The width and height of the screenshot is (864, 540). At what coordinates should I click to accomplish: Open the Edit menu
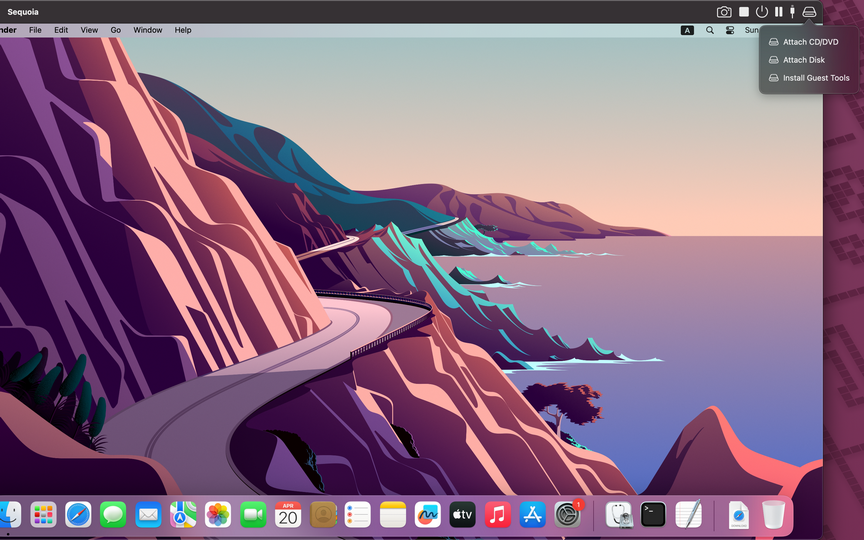point(61,30)
